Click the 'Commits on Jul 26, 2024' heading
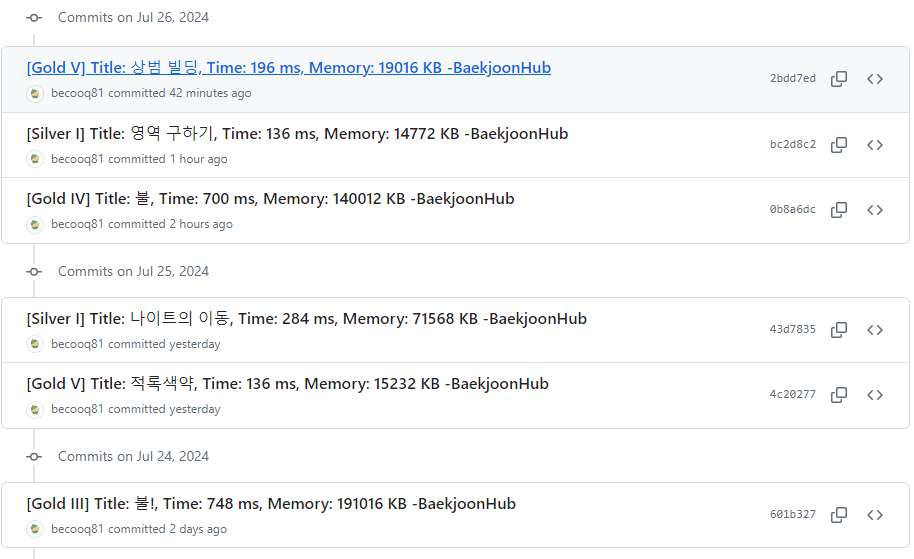Screen dimensions: 914x559 133,17
